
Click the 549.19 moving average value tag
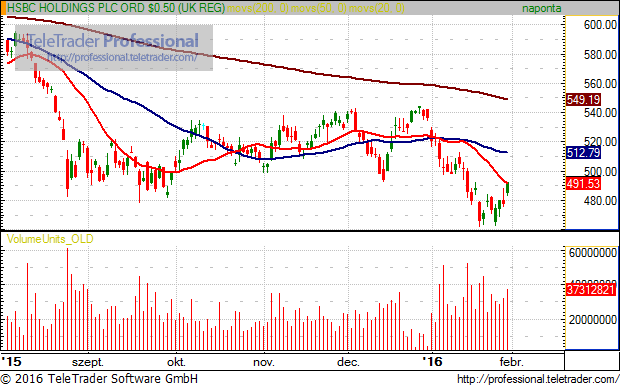[583, 99]
